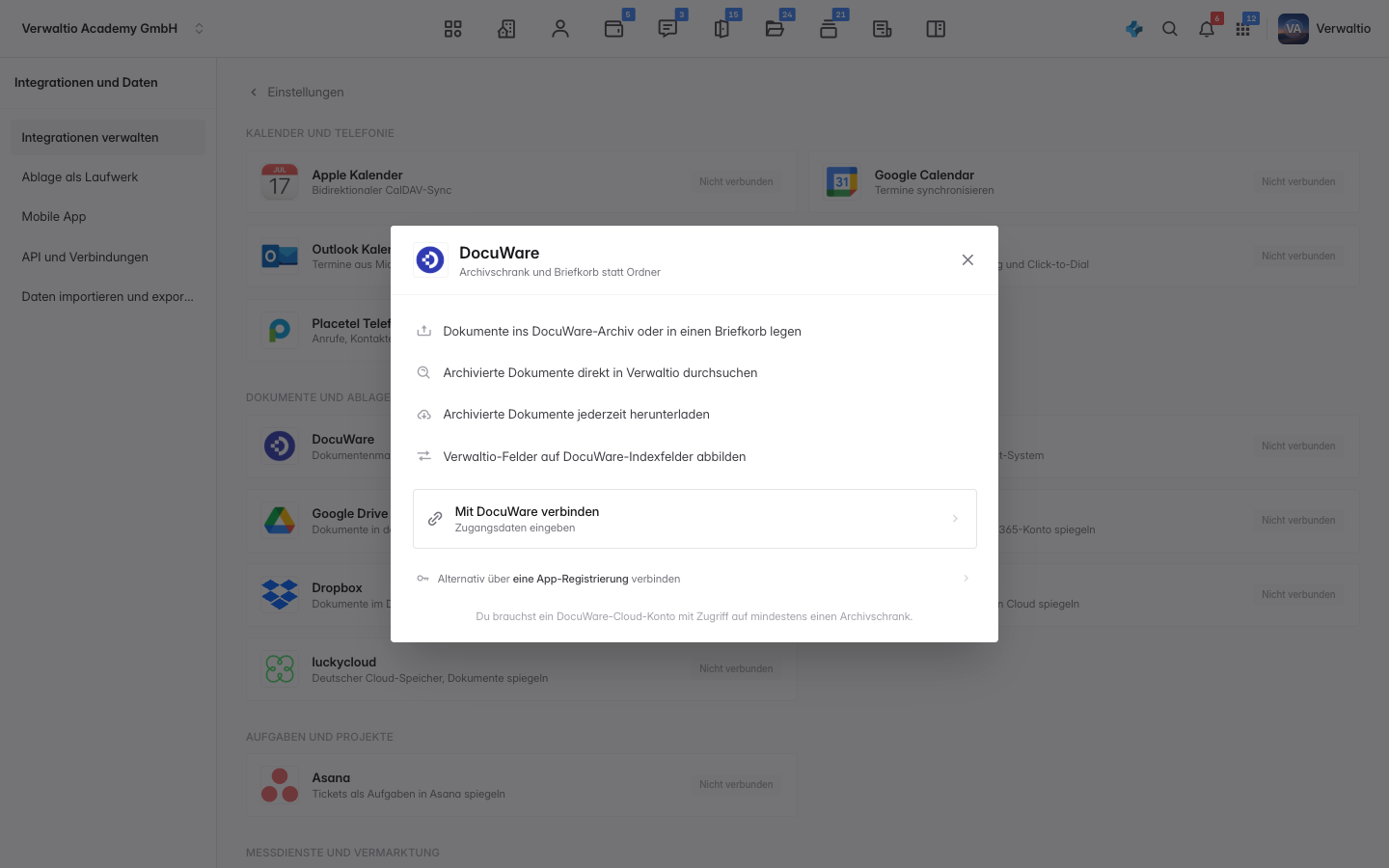This screenshot has height=868, width=1389.
Task: Click text 'Archivierte Dokumente jederzeit herunterladen'
Action: click(576, 415)
